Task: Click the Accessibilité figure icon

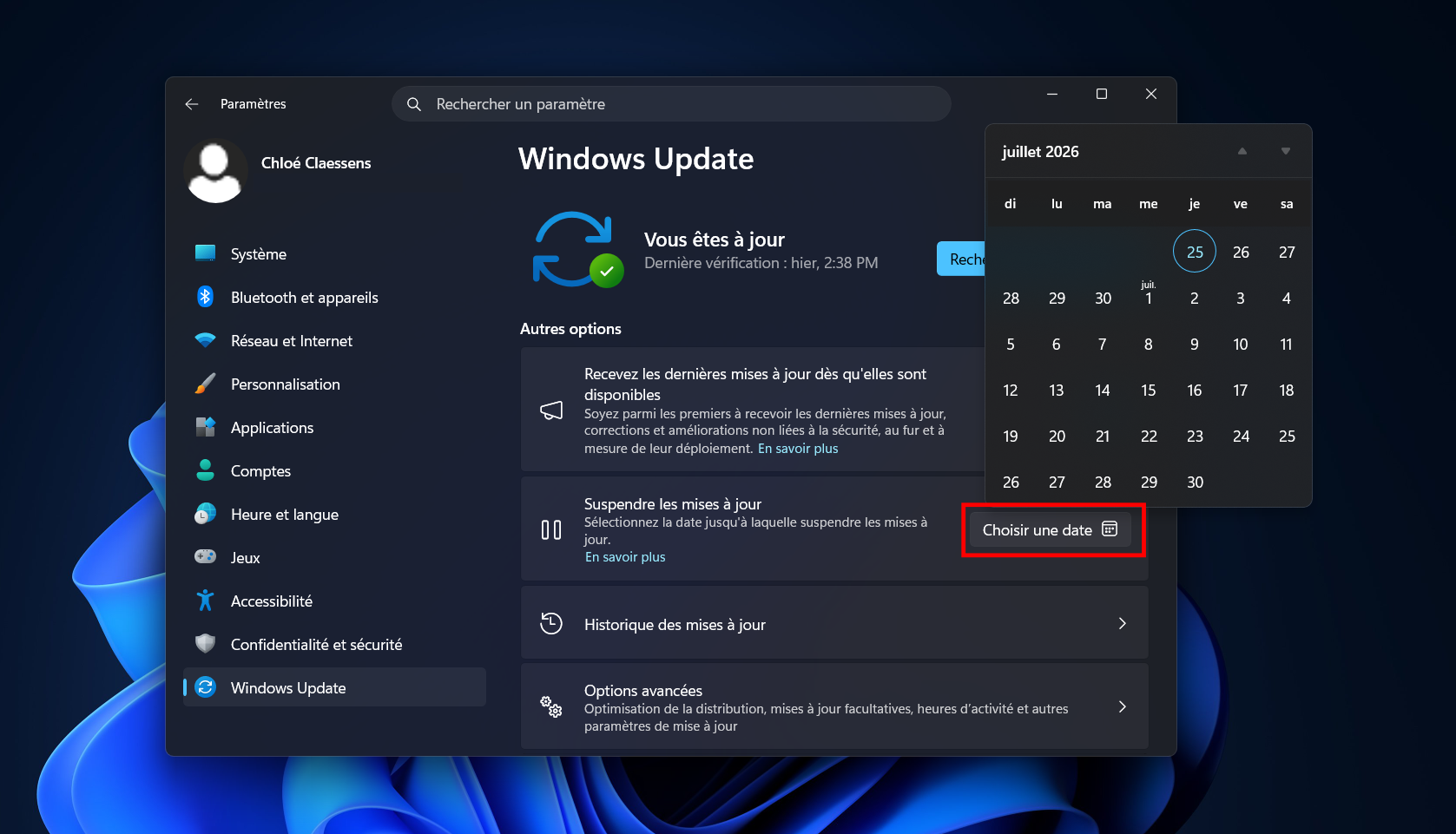Action: [206, 601]
